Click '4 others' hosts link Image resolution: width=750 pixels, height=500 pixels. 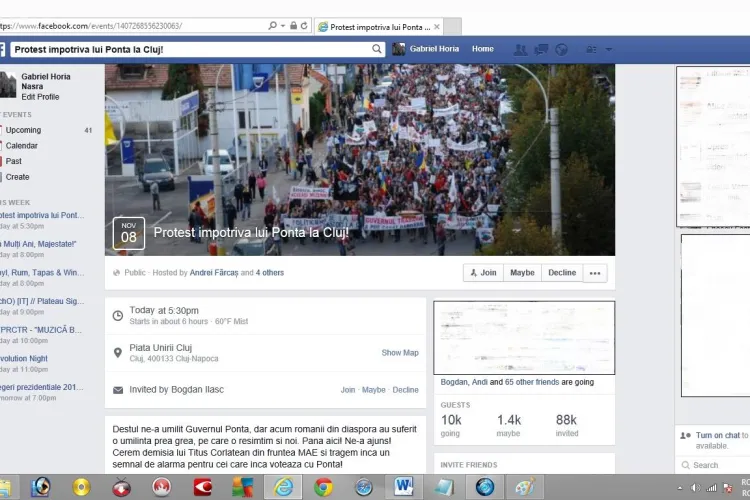coord(270,273)
